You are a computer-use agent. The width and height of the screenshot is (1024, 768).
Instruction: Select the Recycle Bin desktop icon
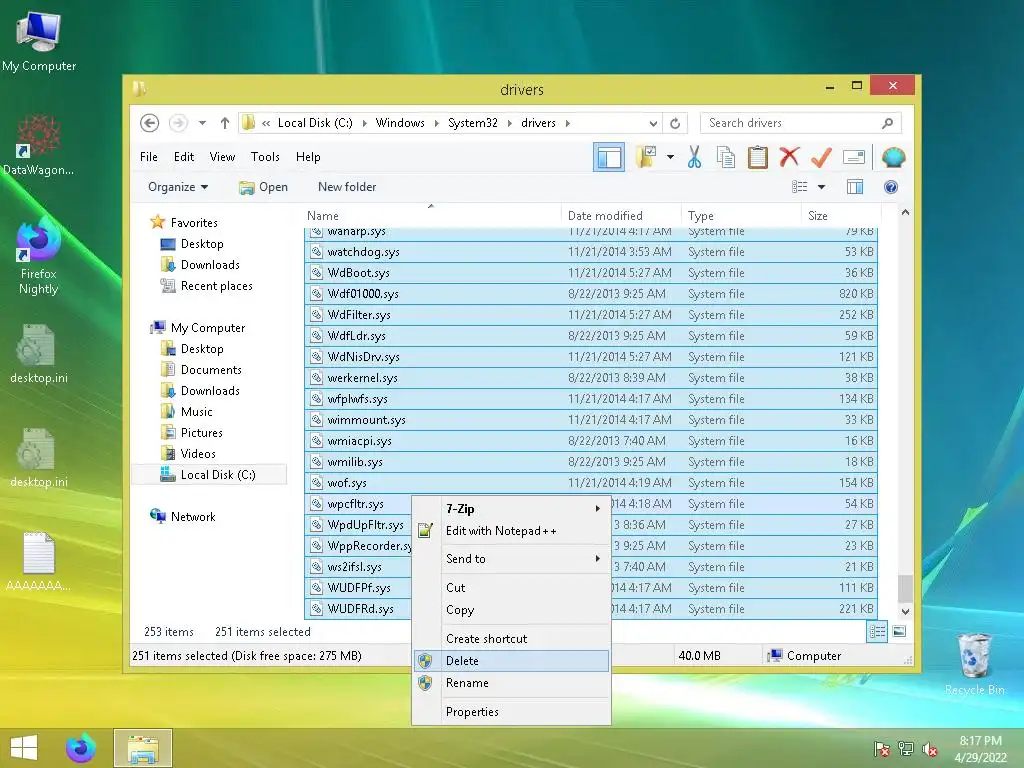[x=974, y=664]
